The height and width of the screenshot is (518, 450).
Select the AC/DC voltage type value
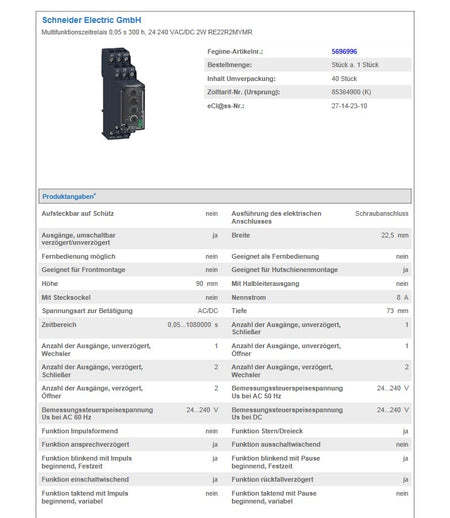click(x=208, y=311)
